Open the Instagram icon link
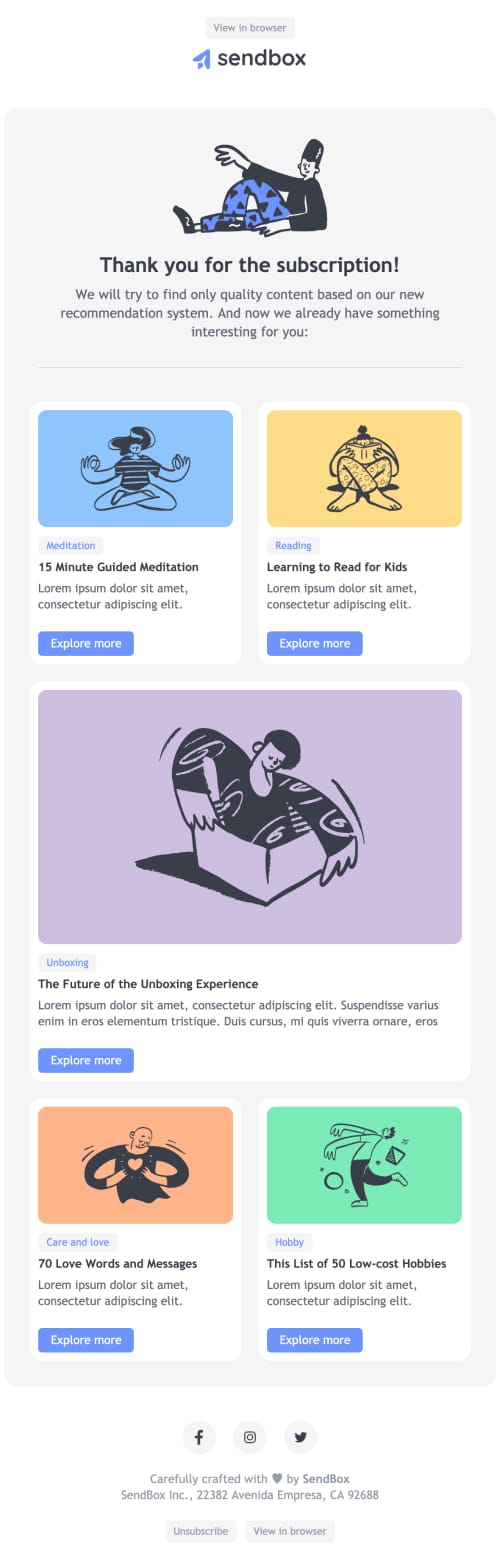500x1551 pixels. [250, 1437]
